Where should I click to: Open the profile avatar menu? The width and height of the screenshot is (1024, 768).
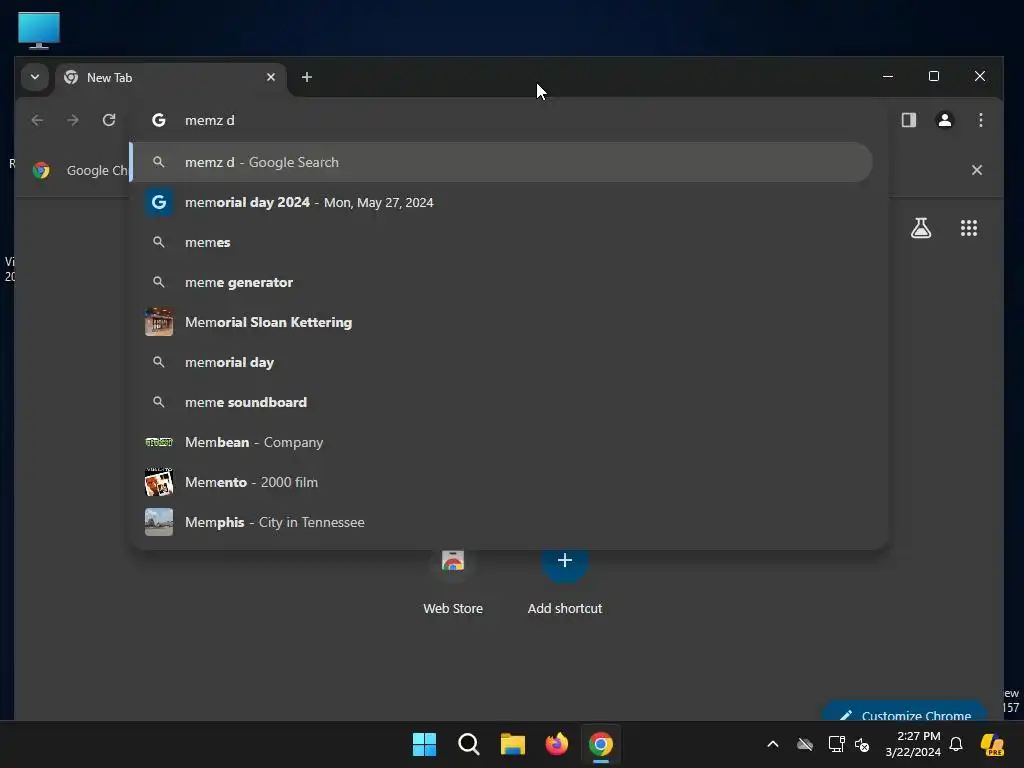click(x=945, y=120)
